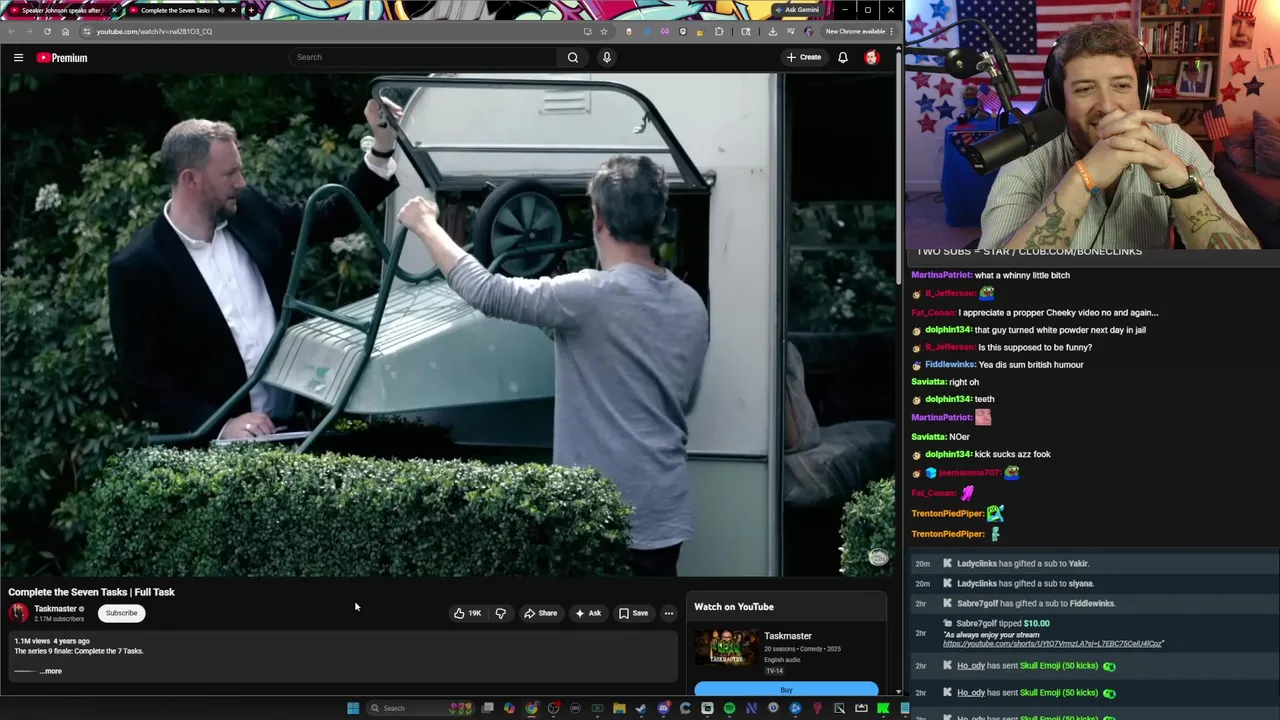This screenshot has height=720, width=1280.
Task: Start voice search with microphone icon
Action: (x=606, y=57)
